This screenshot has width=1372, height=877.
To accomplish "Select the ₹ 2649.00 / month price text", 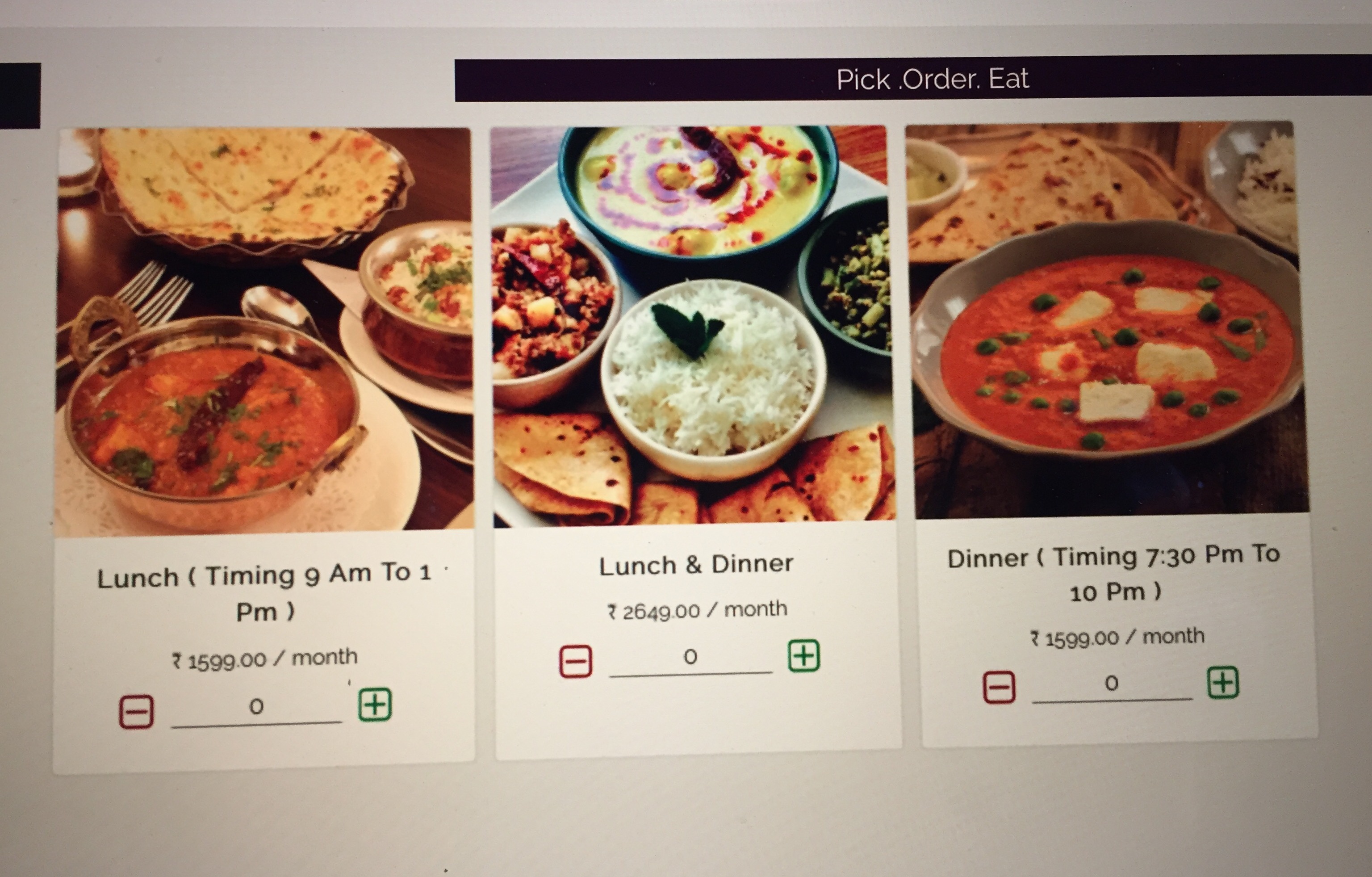I will (x=698, y=611).
